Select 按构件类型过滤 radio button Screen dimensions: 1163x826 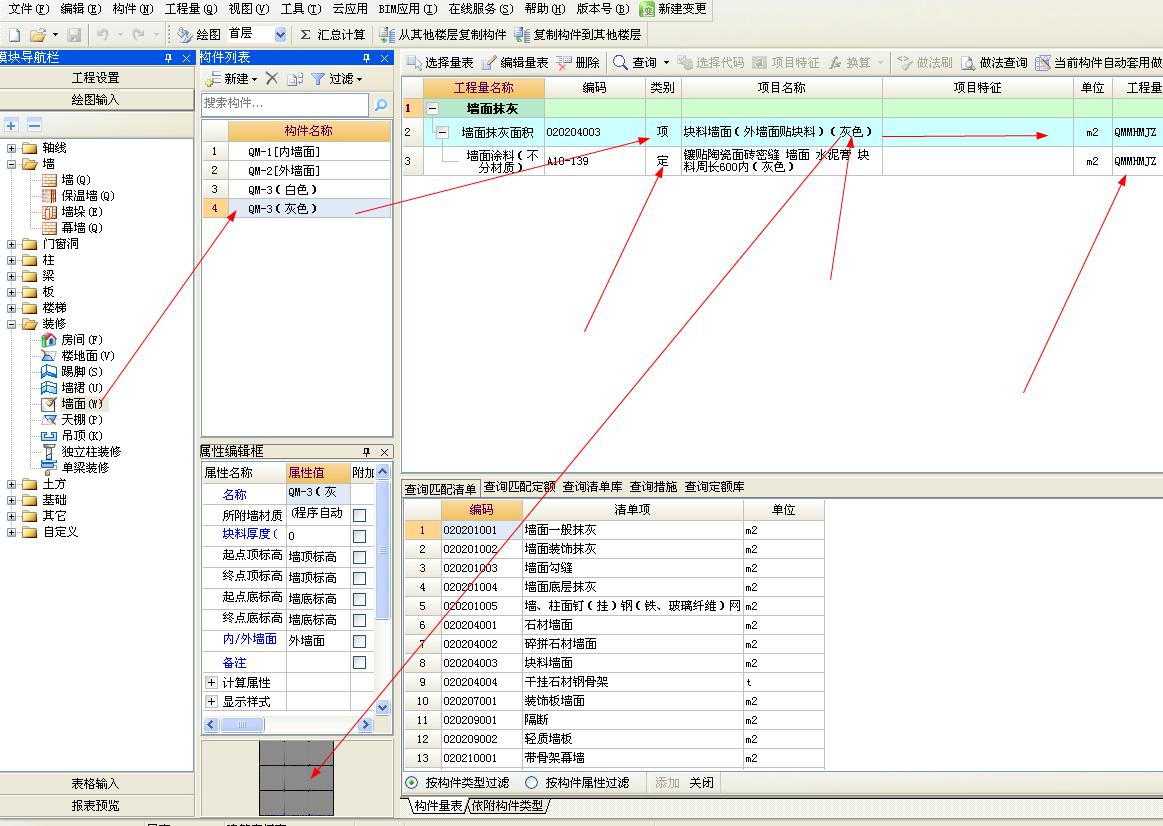coord(412,782)
